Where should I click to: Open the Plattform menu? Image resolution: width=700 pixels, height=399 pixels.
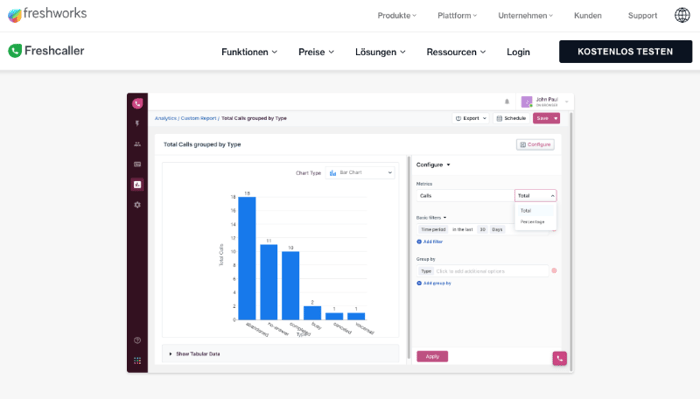pos(457,16)
